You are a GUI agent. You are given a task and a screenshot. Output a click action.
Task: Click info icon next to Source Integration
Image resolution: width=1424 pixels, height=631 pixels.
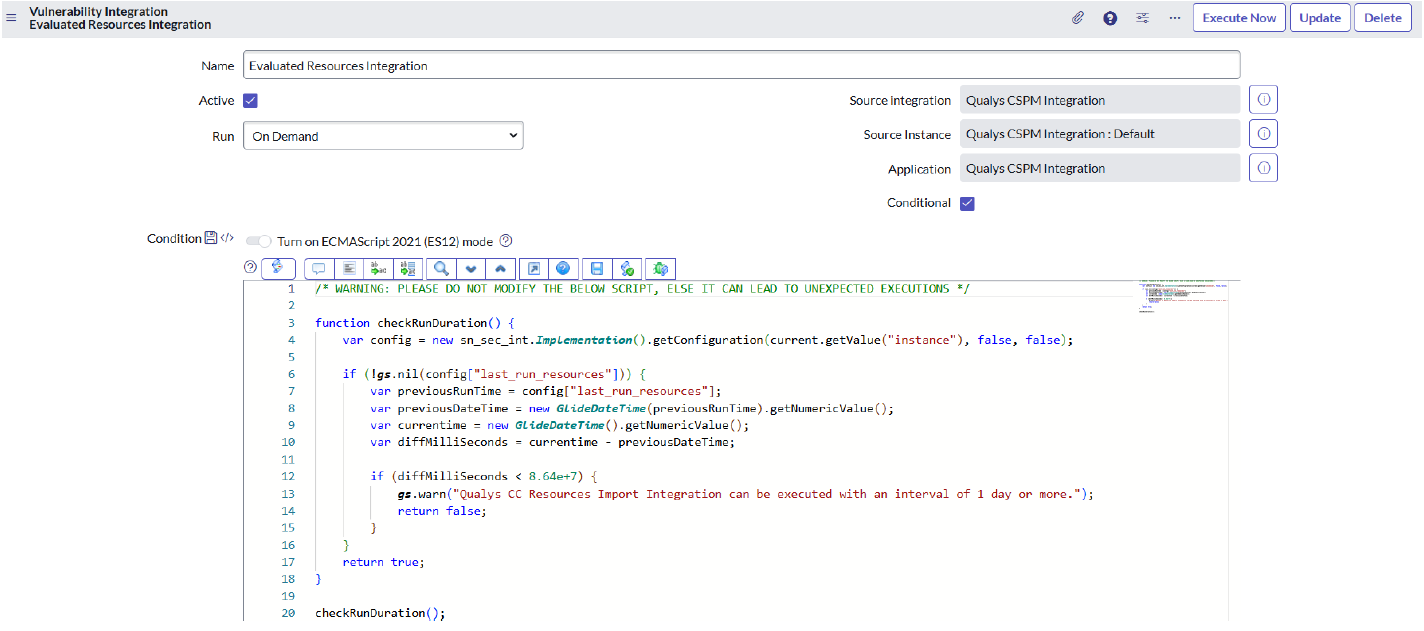coord(1263,100)
